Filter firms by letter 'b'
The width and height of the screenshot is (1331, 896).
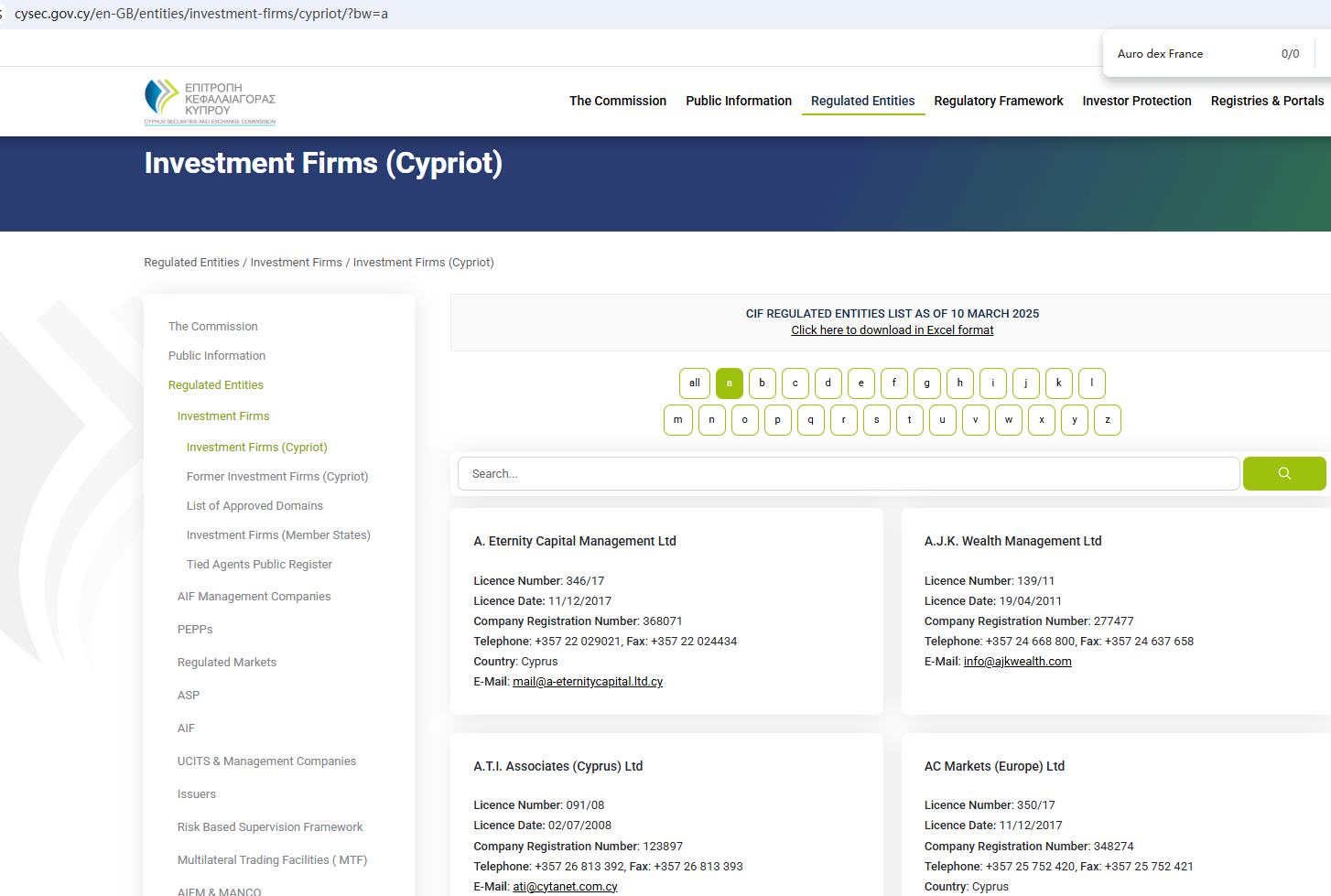coord(762,383)
